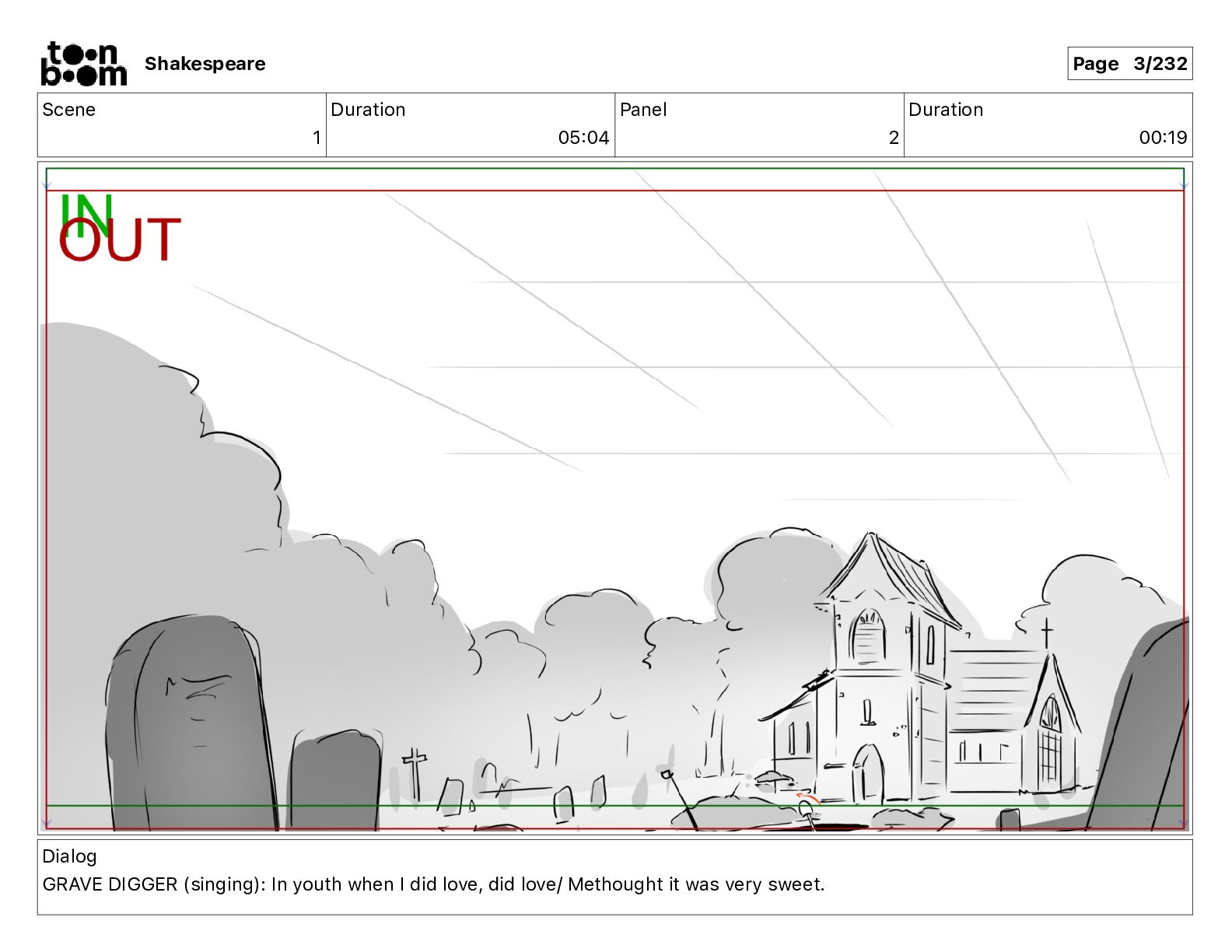Viewport: 1232px width, 952px height.
Task: Click the panel duration value 00:19
Action: point(1163,138)
